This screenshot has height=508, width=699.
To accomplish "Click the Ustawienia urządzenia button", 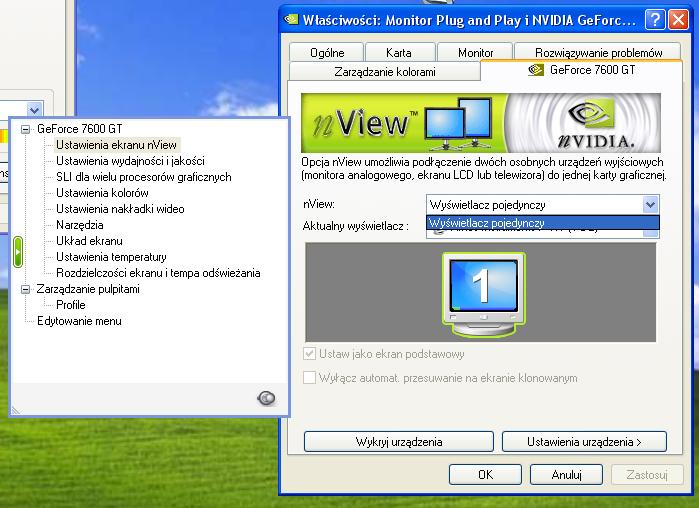I will click(x=584, y=442).
